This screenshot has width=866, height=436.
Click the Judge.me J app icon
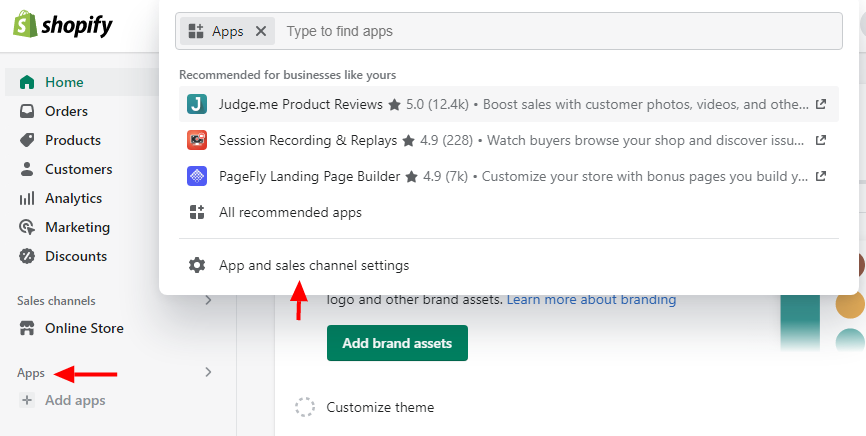pos(197,104)
